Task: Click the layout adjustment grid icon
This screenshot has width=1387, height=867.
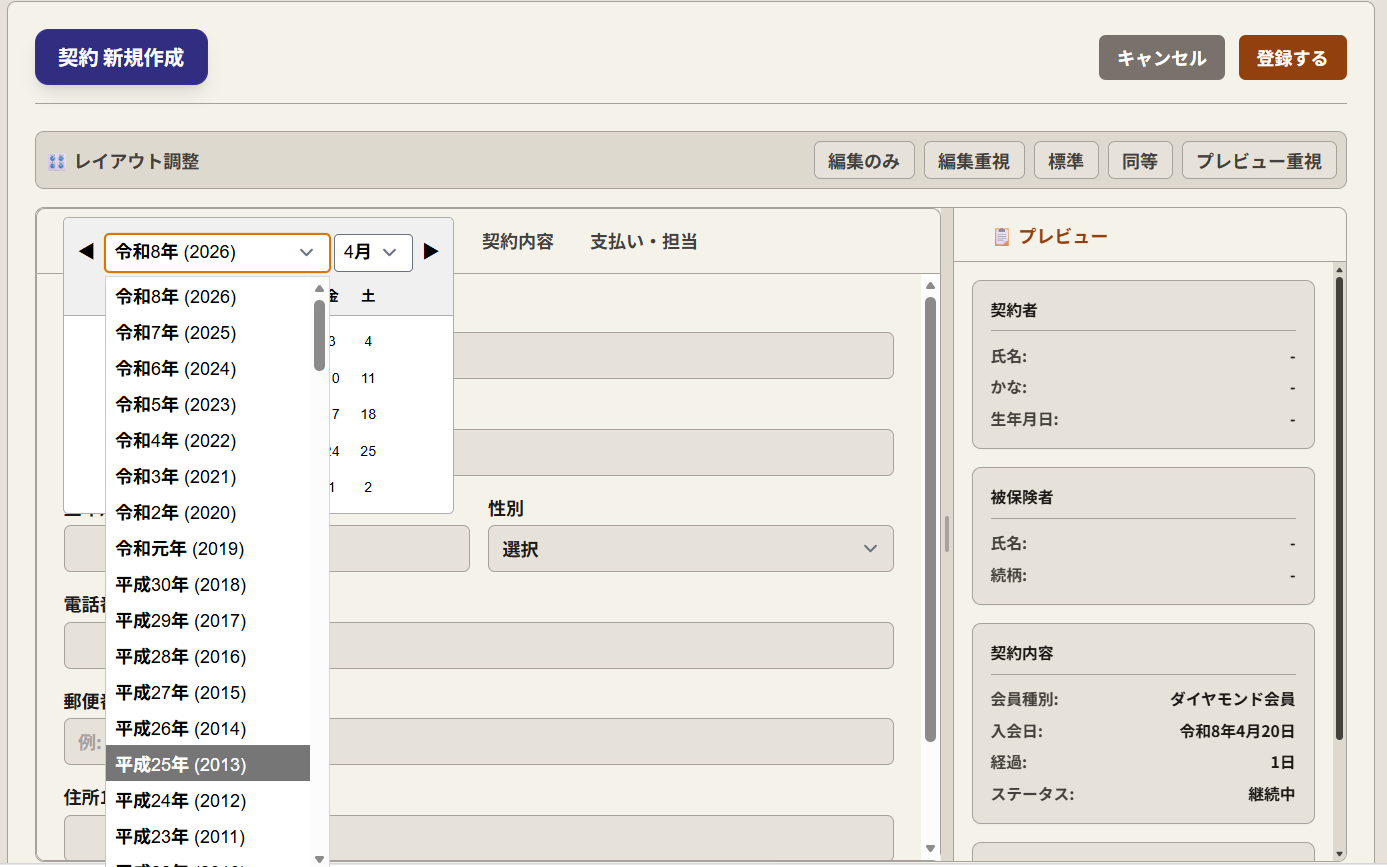Action: click(56, 162)
